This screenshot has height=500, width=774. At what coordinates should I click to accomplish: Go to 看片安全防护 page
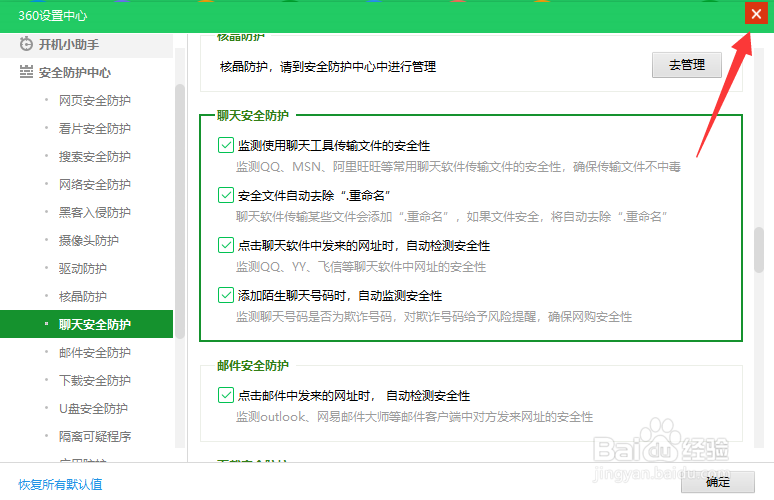95,129
